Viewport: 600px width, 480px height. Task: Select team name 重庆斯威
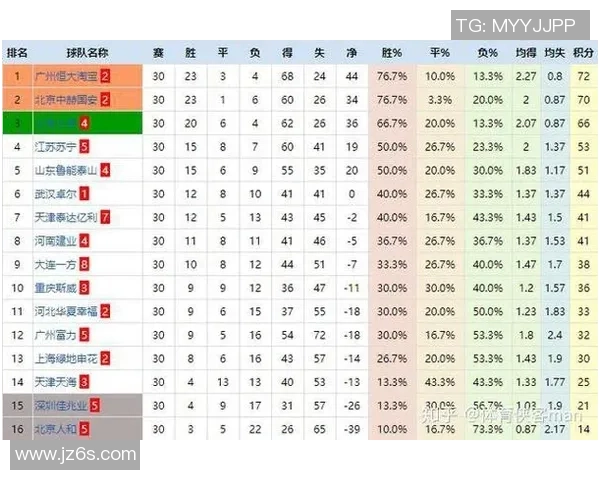(x=55, y=288)
